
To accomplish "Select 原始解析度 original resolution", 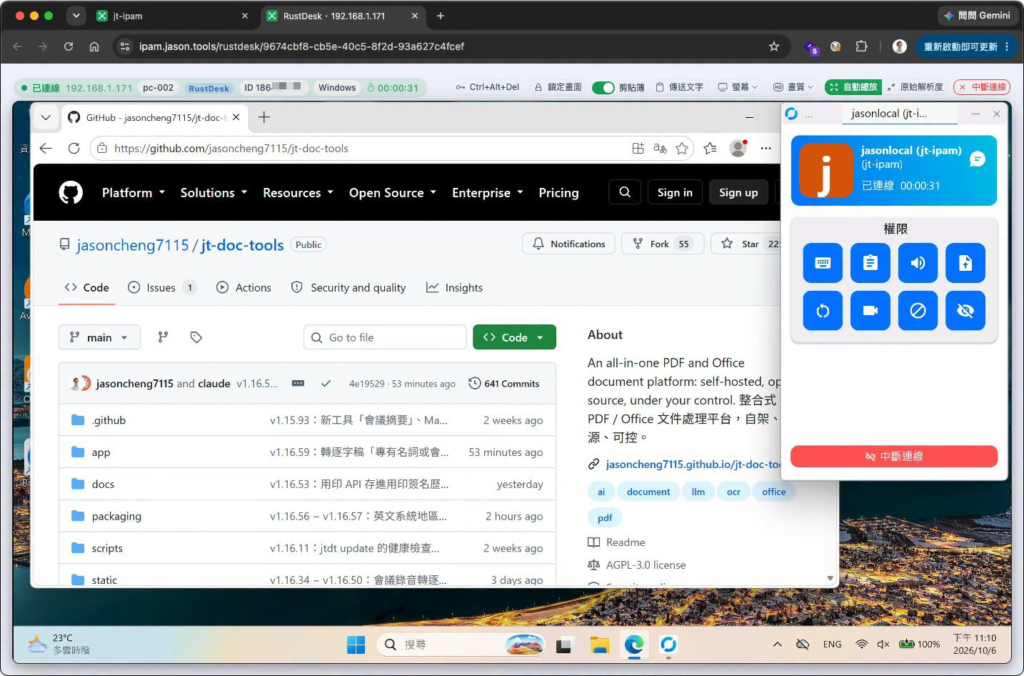I will click(x=915, y=87).
